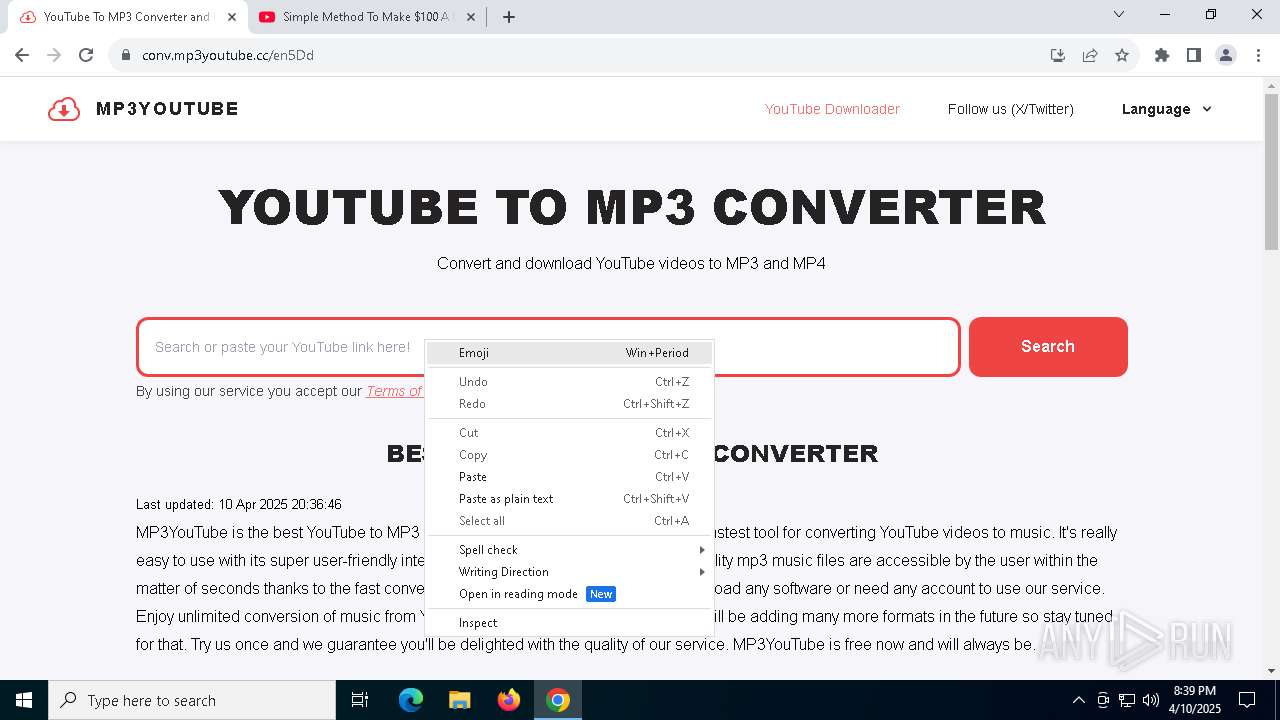Click the Last updated timestamp text
Screen dimensions: 1280x720
click(239, 504)
